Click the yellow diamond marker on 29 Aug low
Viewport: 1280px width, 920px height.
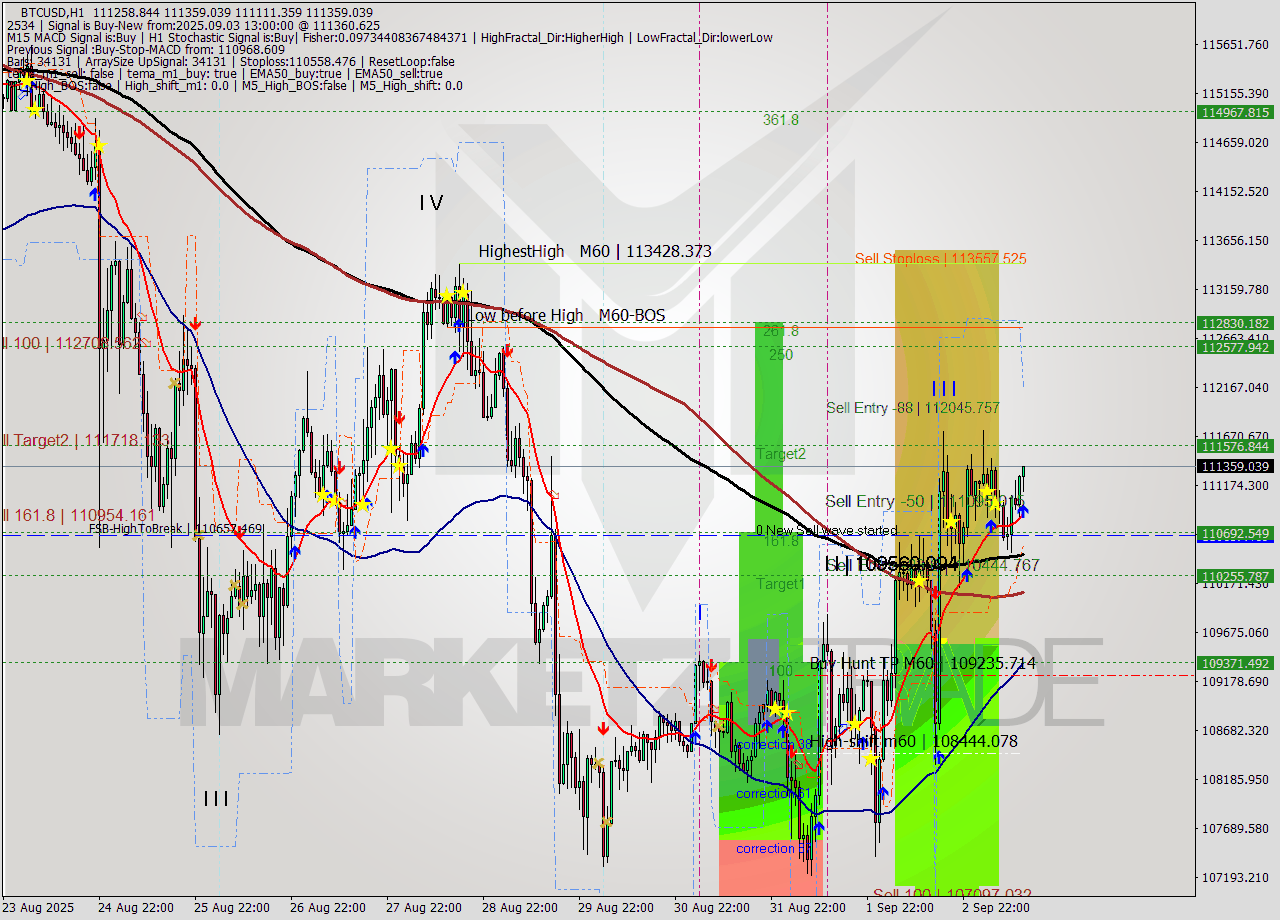click(606, 821)
